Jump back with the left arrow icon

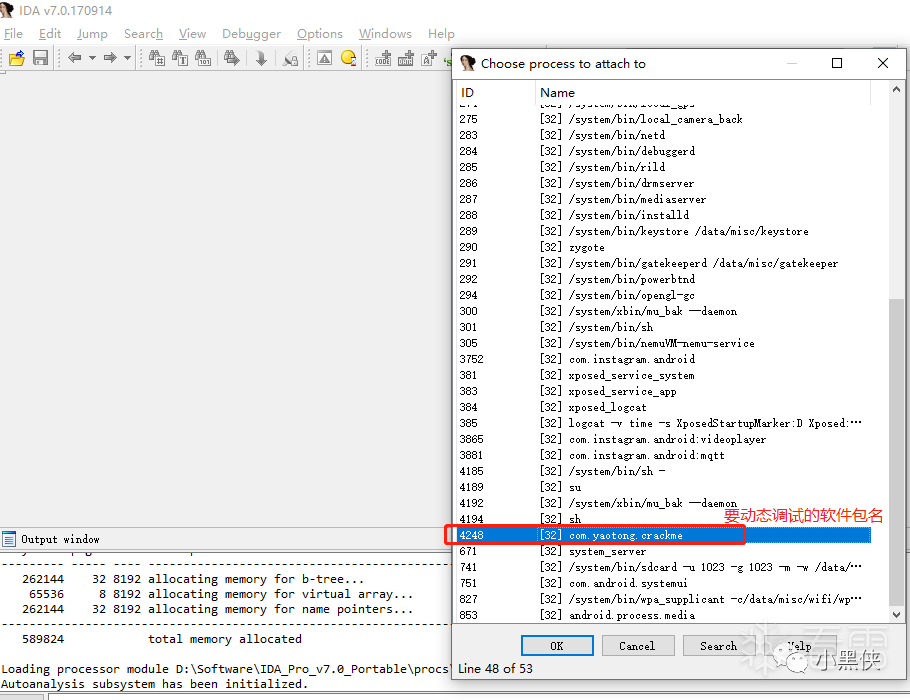click(74, 58)
